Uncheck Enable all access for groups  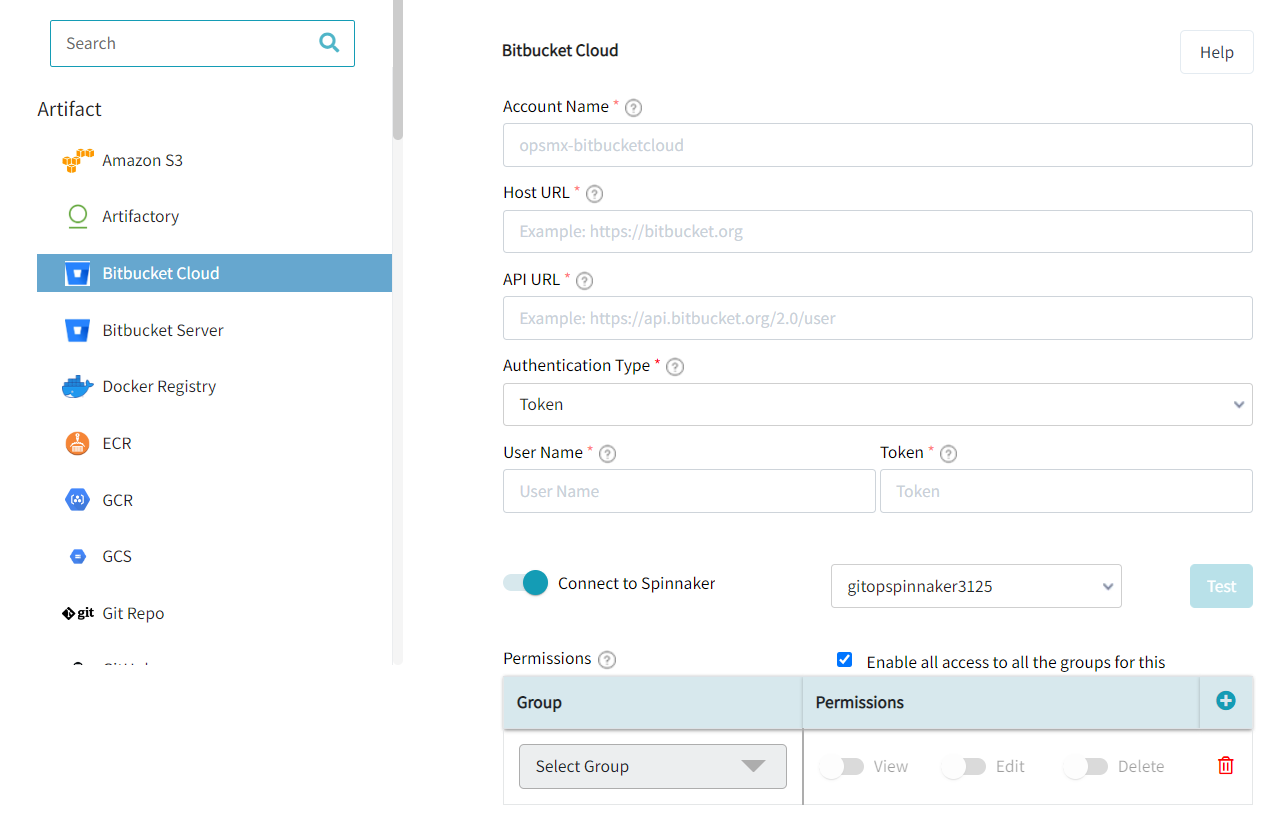coord(845,659)
